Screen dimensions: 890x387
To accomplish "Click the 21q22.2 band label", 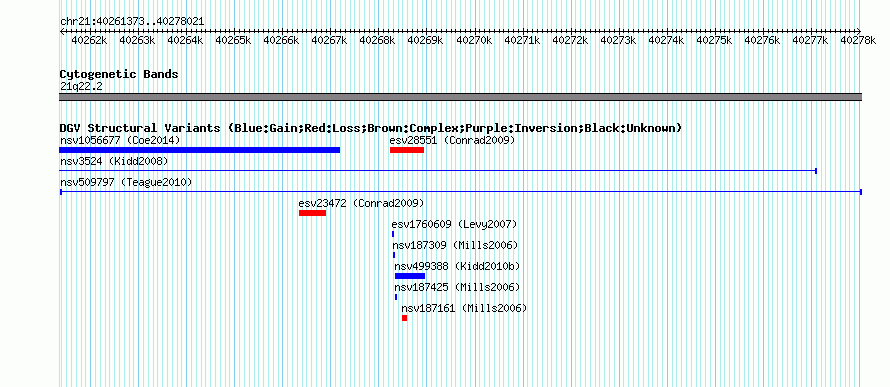I will coord(81,87).
